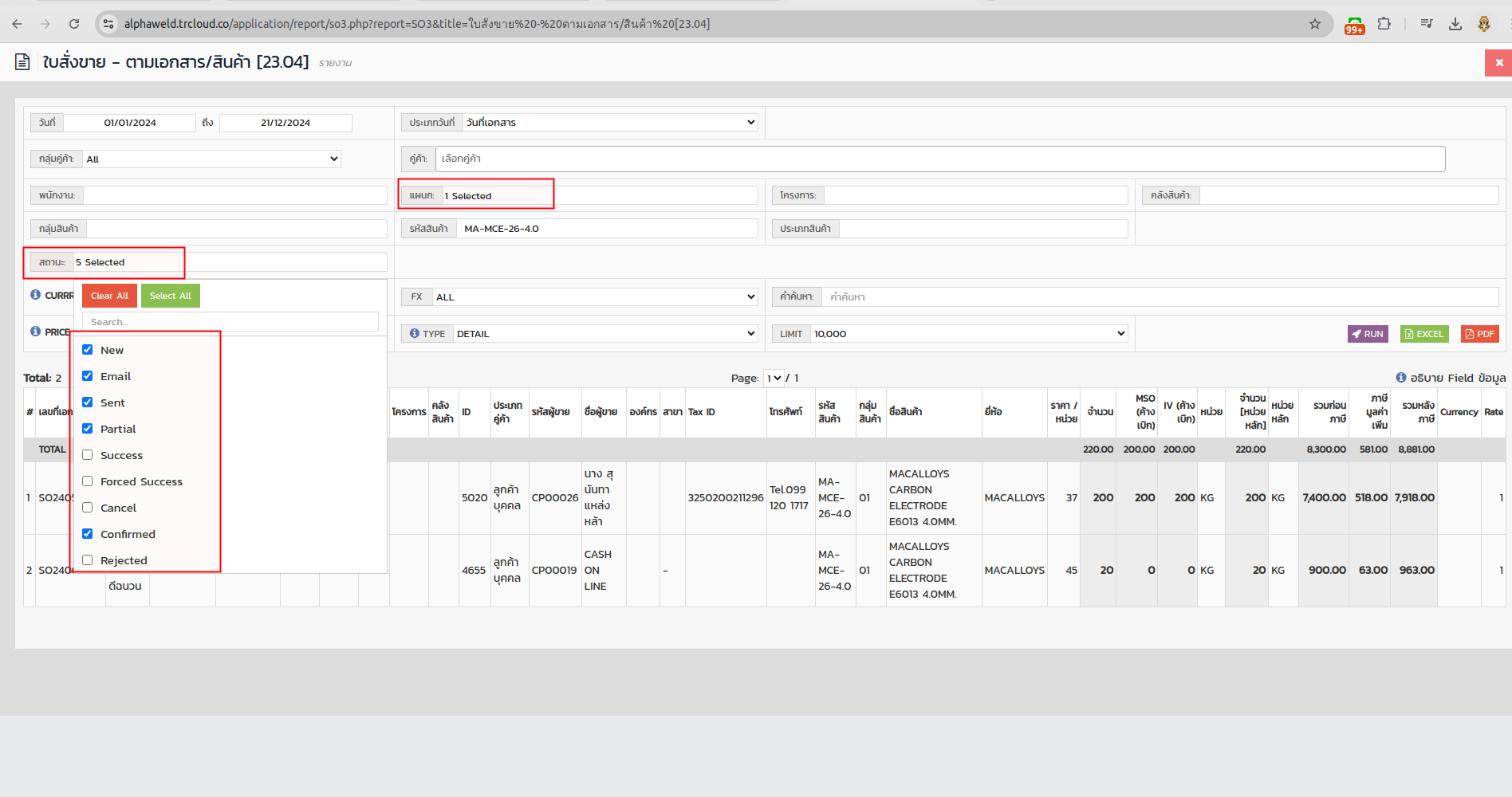This screenshot has height=797, width=1512.
Task: Toggle the Email status checkbox
Action: [x=88, y=376]
